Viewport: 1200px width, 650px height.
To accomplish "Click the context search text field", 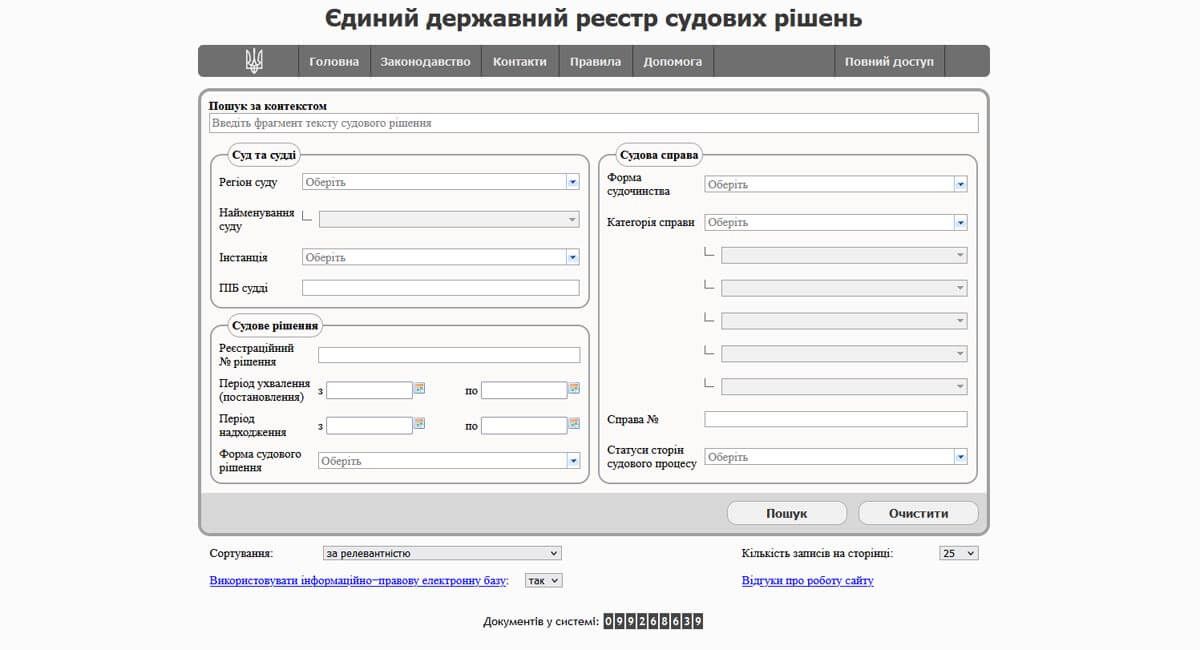I will pyautogui.click(x=593, y=123).
